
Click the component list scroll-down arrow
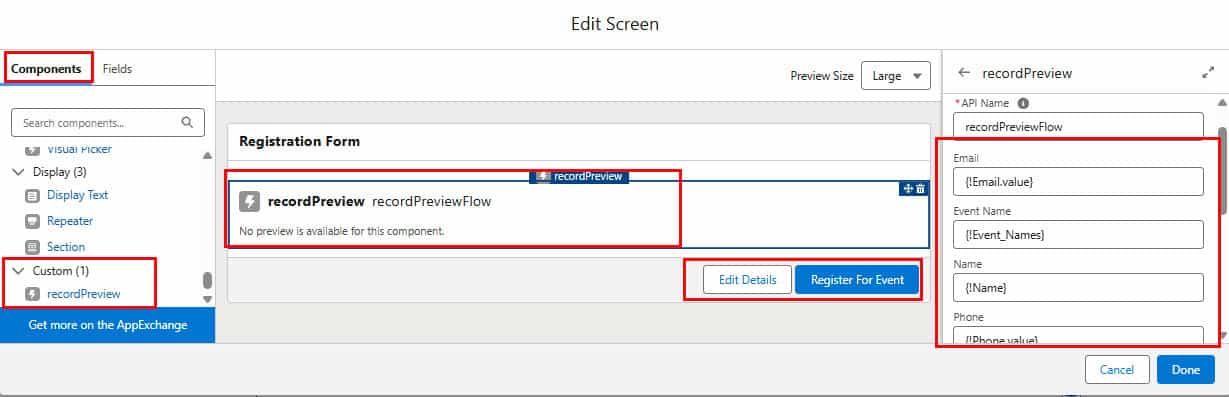[208, 299]
